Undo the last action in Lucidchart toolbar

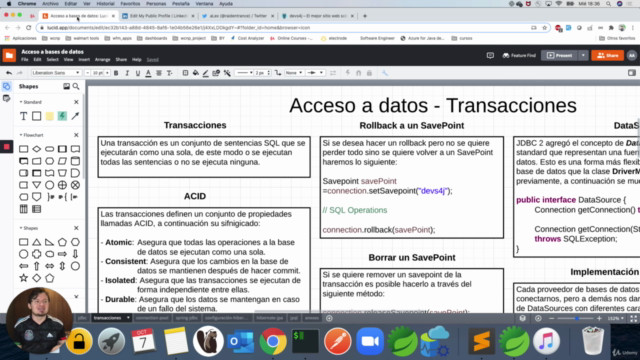click(x=9, y=73)
